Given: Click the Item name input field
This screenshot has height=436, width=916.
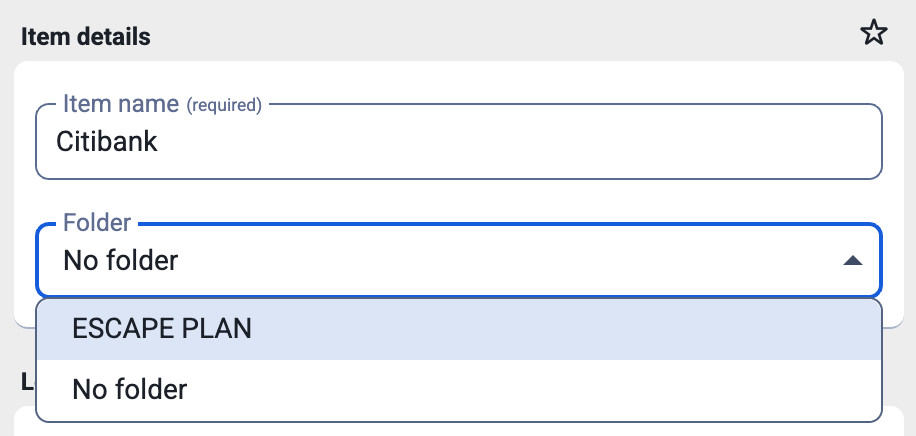Looking at the screenshot, I should click(459, 142).
